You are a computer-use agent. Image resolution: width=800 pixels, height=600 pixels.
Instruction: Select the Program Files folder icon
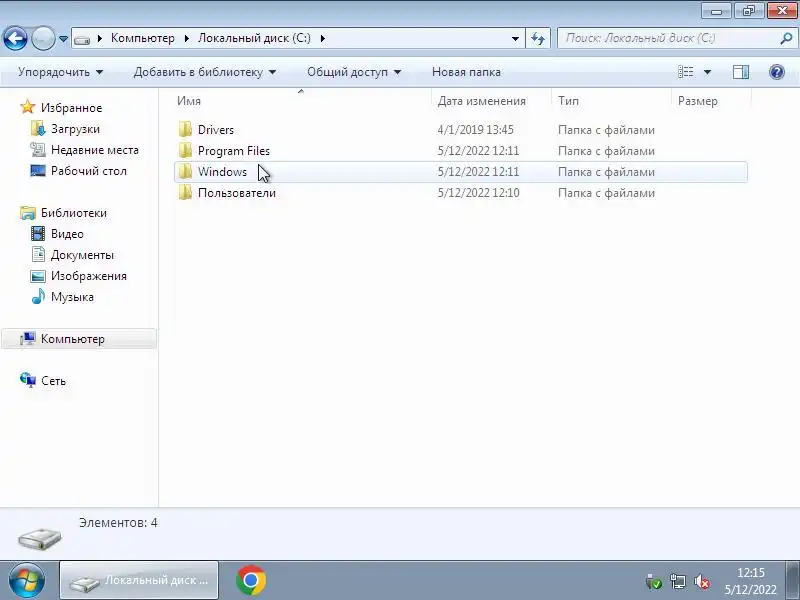185,151
